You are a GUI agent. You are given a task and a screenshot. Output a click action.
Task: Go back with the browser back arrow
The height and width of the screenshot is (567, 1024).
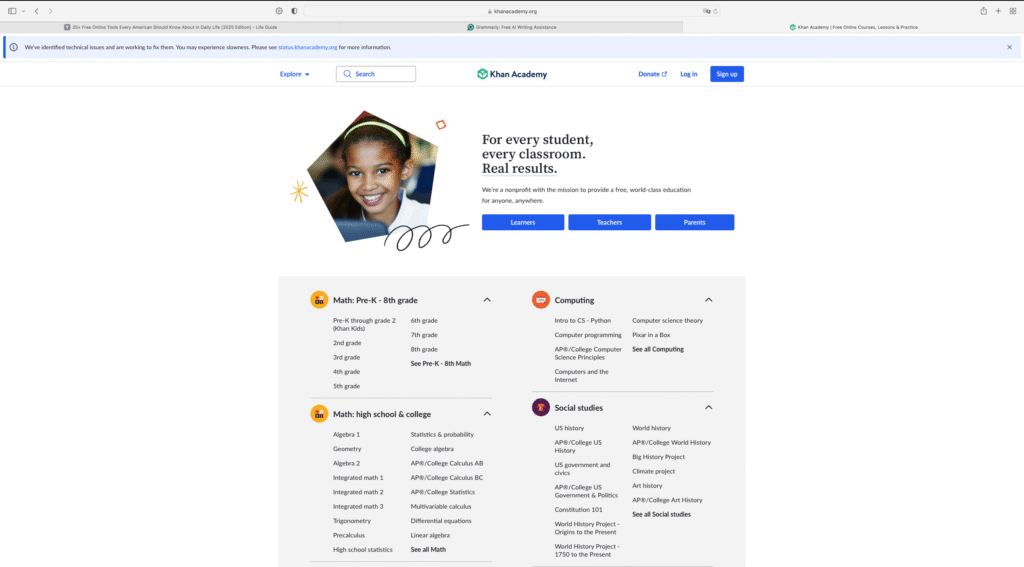[37, 11]
